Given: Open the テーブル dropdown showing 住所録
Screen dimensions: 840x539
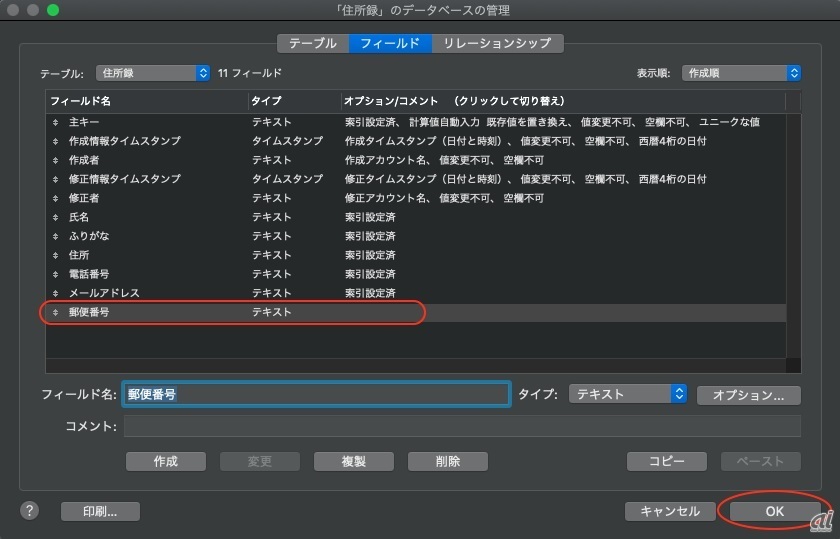Looking at the screenshot, I should point(153,73).
